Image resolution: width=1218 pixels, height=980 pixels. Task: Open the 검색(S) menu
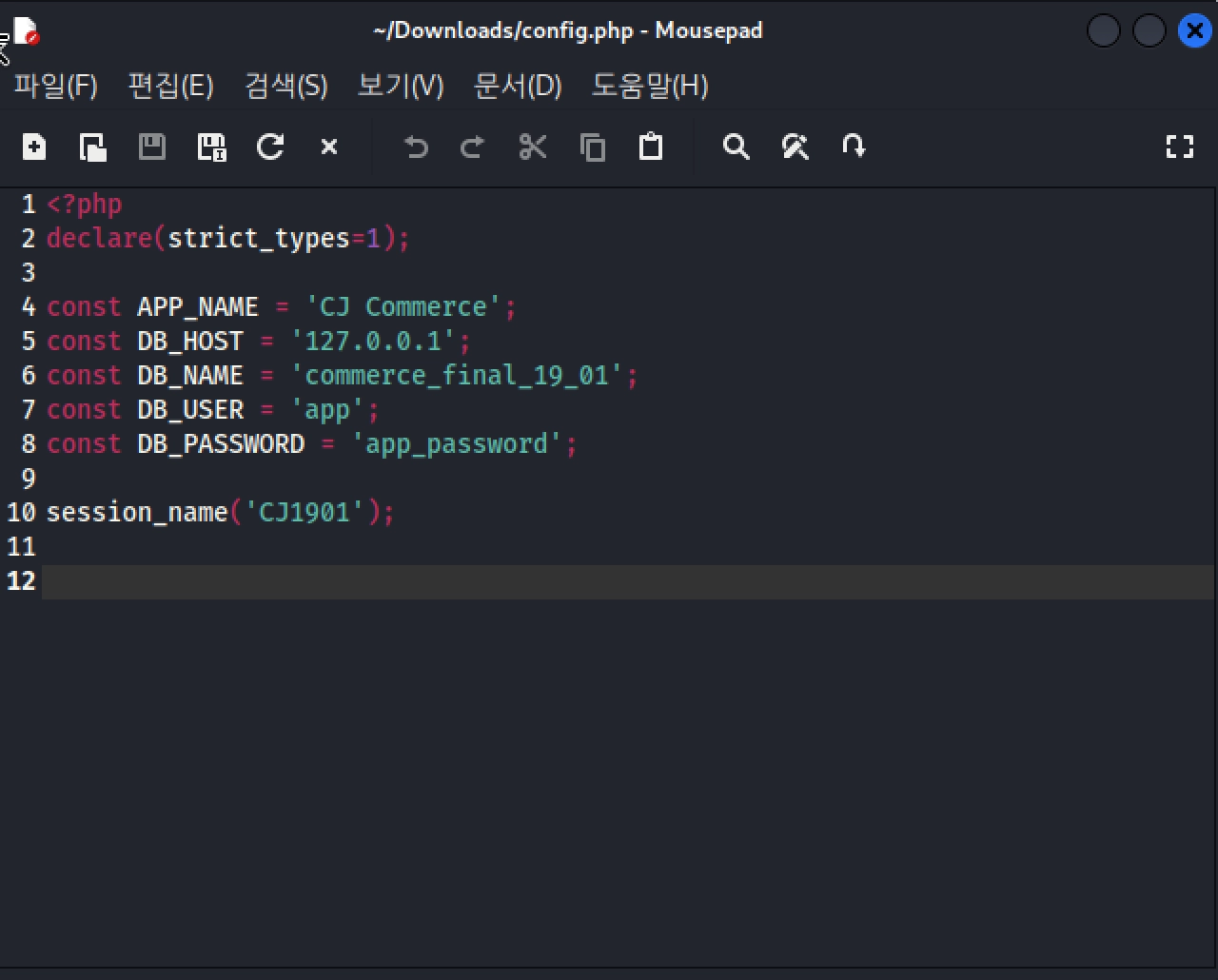coord(285,87)
